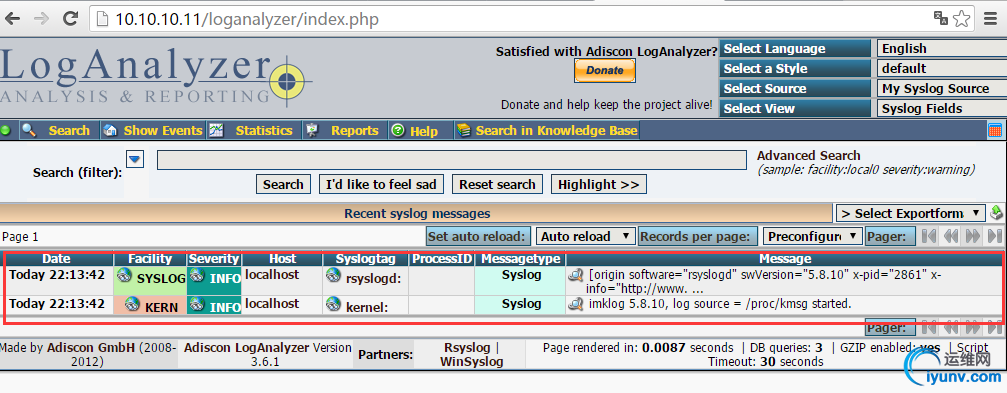Open the Select a Style dropdown showing default
The height and width of the screenshot is (393, 1007).
click(x=941, y=69)
